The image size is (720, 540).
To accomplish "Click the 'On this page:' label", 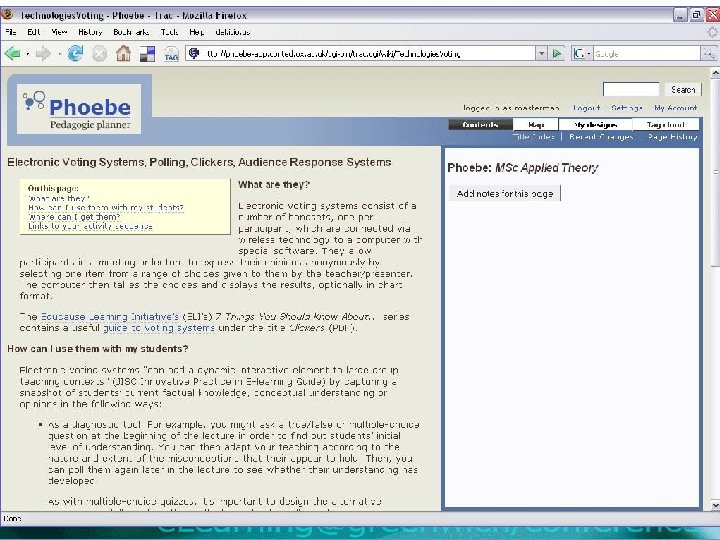I will pyautogui.click(x=53, y=188).
